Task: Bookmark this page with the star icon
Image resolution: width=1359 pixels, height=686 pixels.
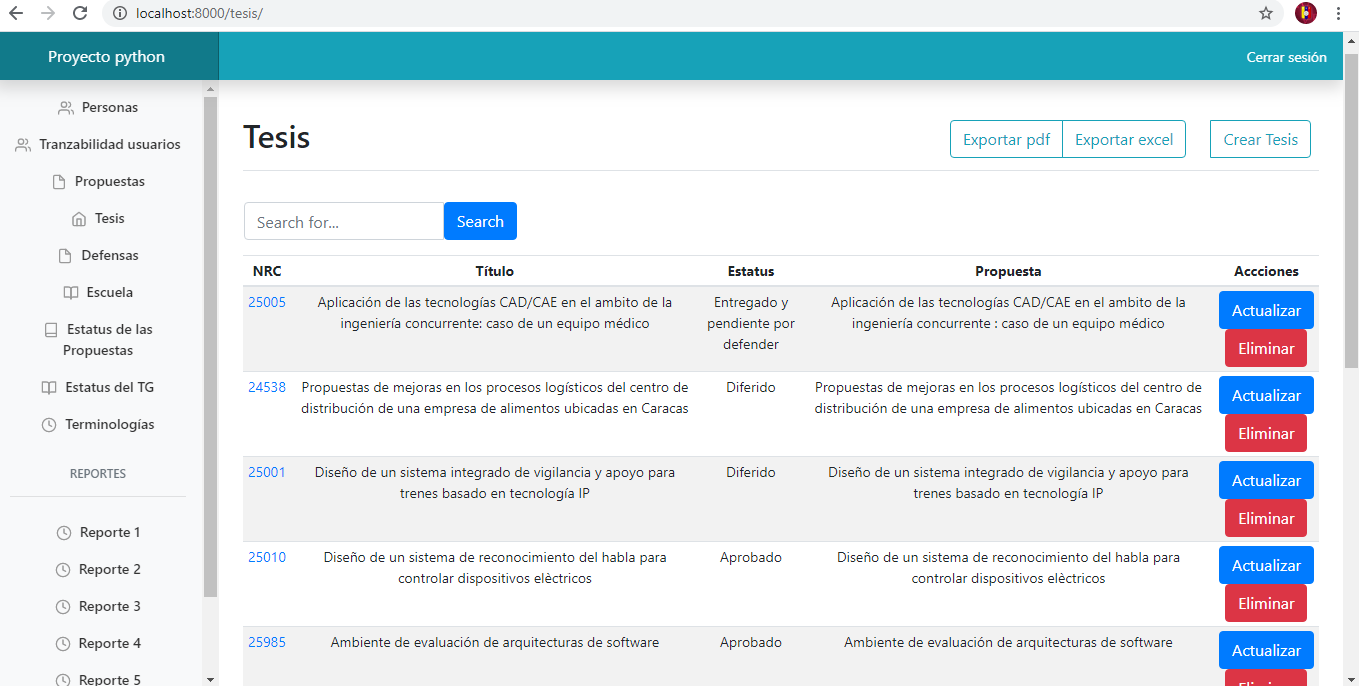Action: (x=1266, y=13)
